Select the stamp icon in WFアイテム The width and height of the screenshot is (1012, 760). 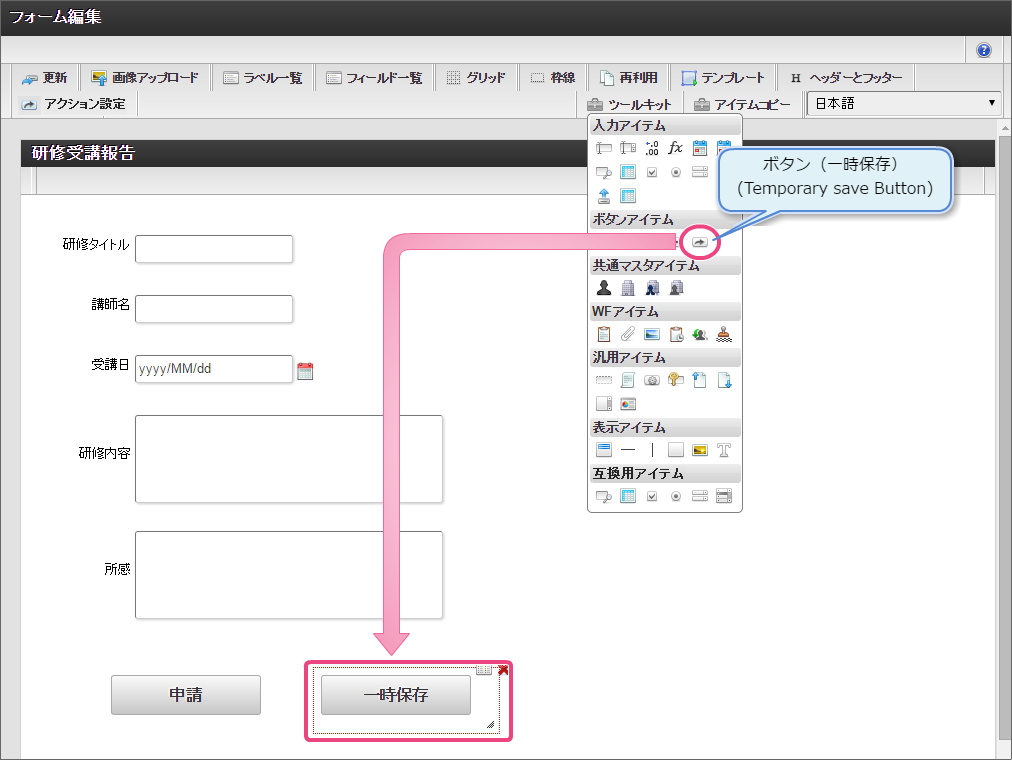(724, 334)
